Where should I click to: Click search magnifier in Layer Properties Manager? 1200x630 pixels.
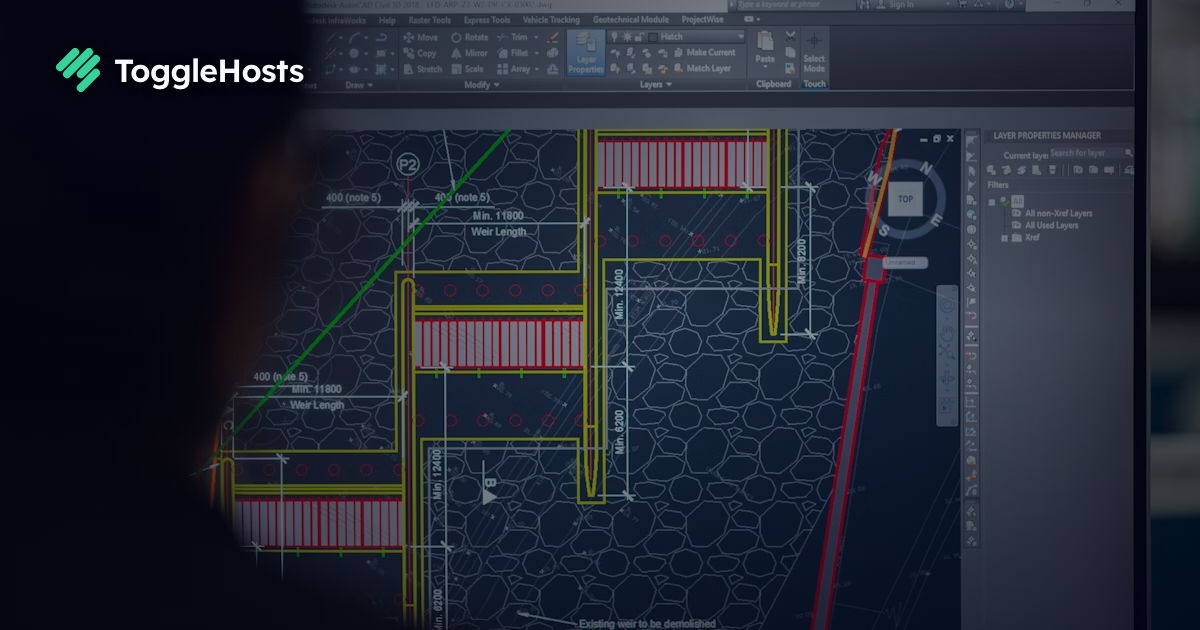click(x=1129, y=153)
